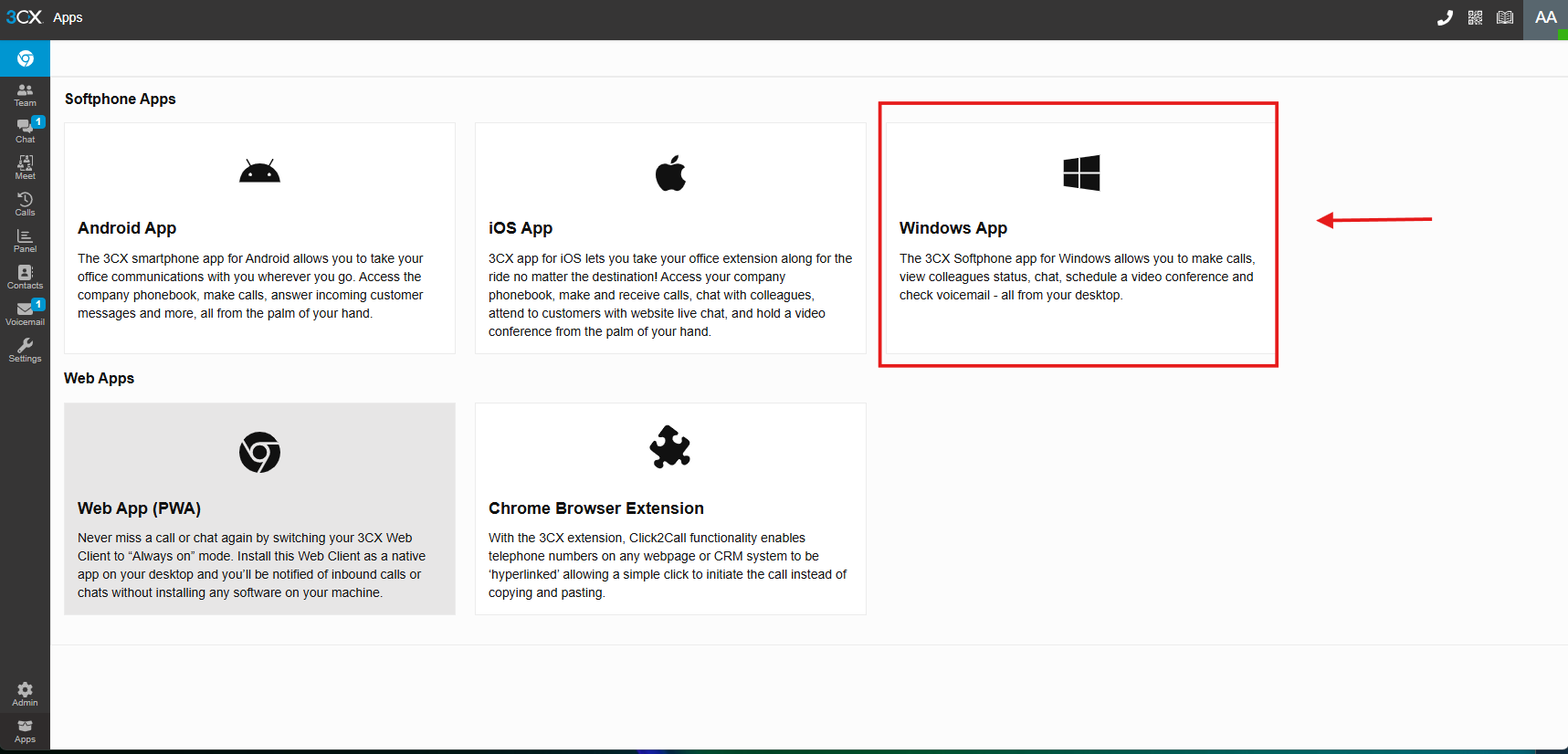
Task: Click the Apps page title in header
Action: point(68,17)
